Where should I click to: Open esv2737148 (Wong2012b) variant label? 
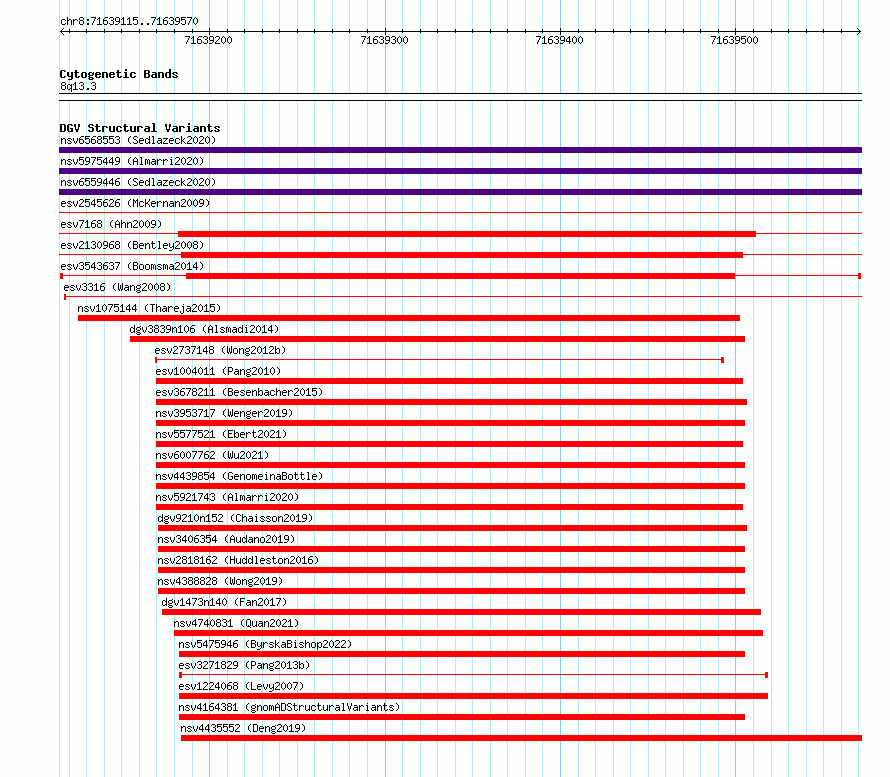[220, 350]
